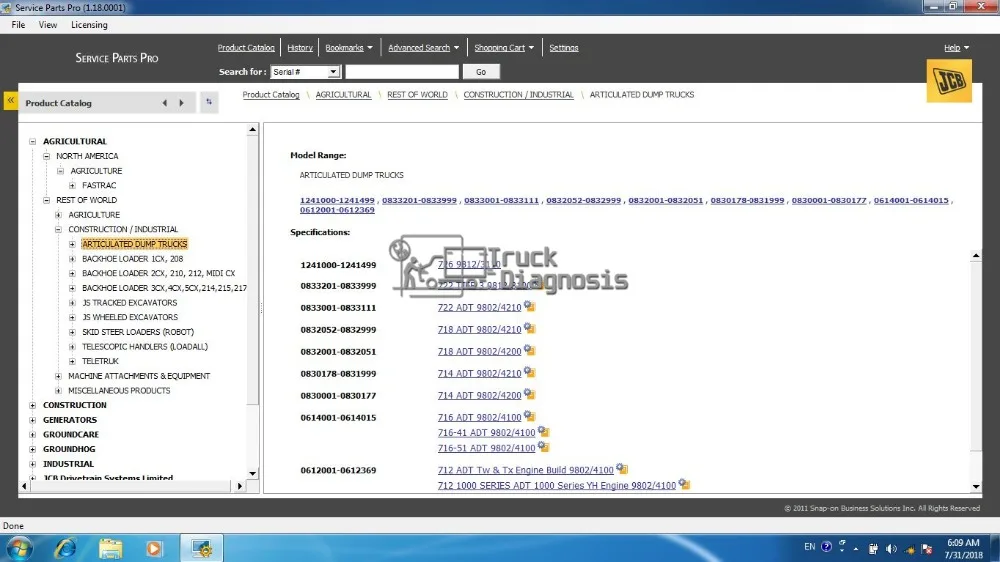
Task: Open 712 ADT Tw & Tx Engine Build link
Action: click(526, 470)
